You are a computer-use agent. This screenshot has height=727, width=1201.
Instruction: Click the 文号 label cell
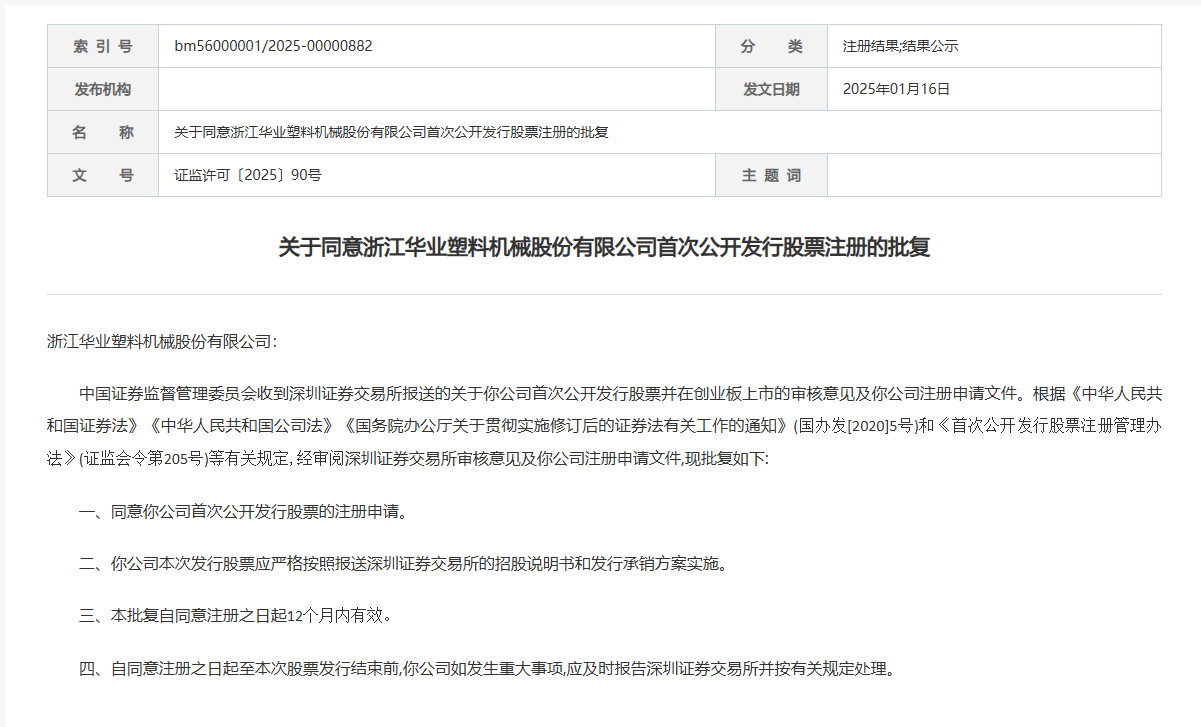(x=103, y=175)
